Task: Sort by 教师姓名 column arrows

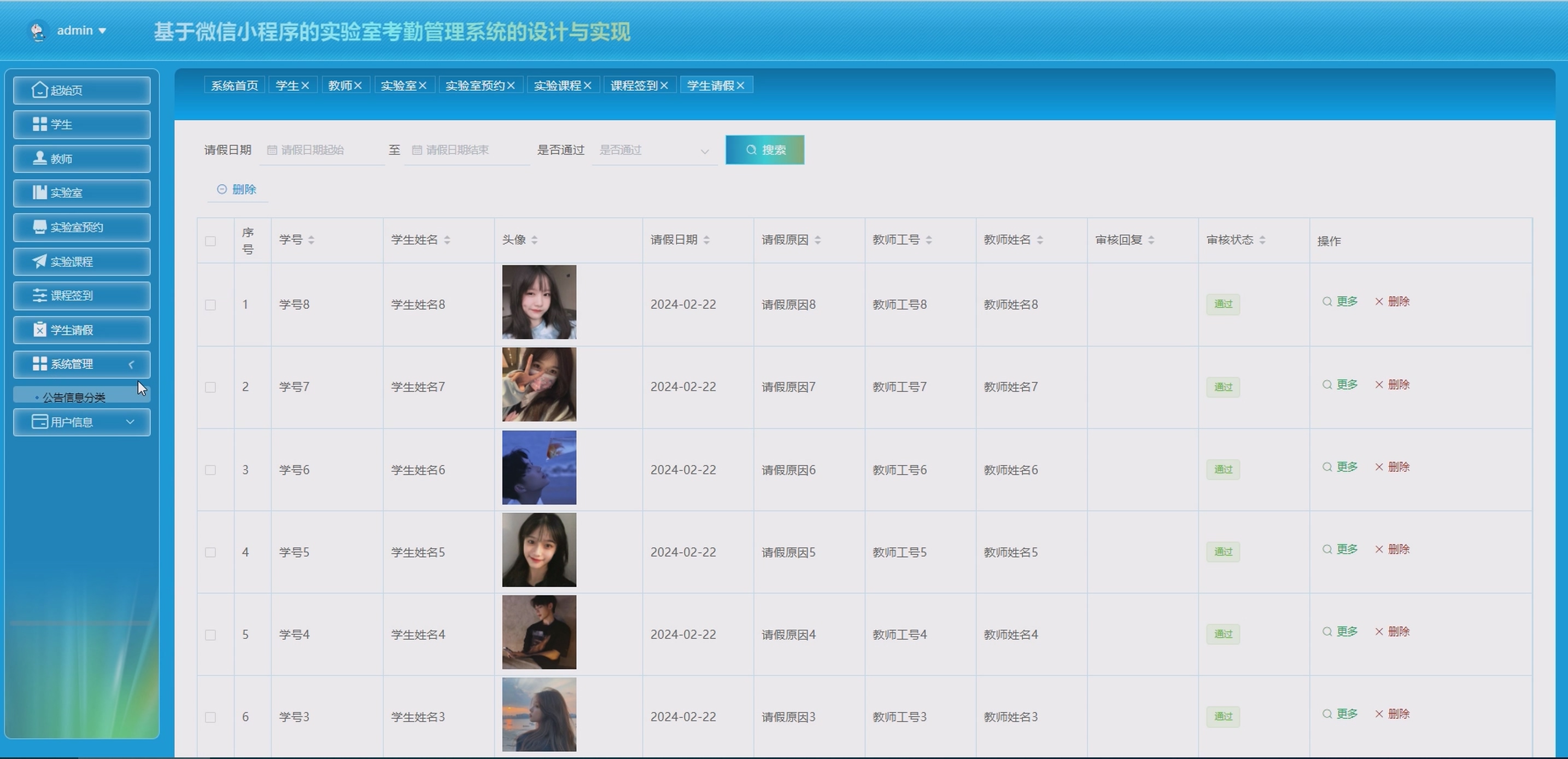Action: point(1040,240)
